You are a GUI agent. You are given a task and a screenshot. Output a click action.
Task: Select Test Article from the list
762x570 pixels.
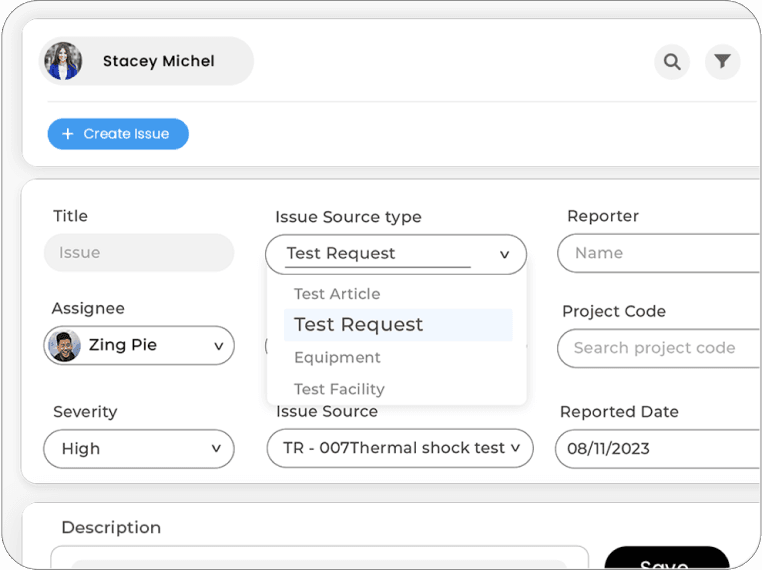[337, 294]
